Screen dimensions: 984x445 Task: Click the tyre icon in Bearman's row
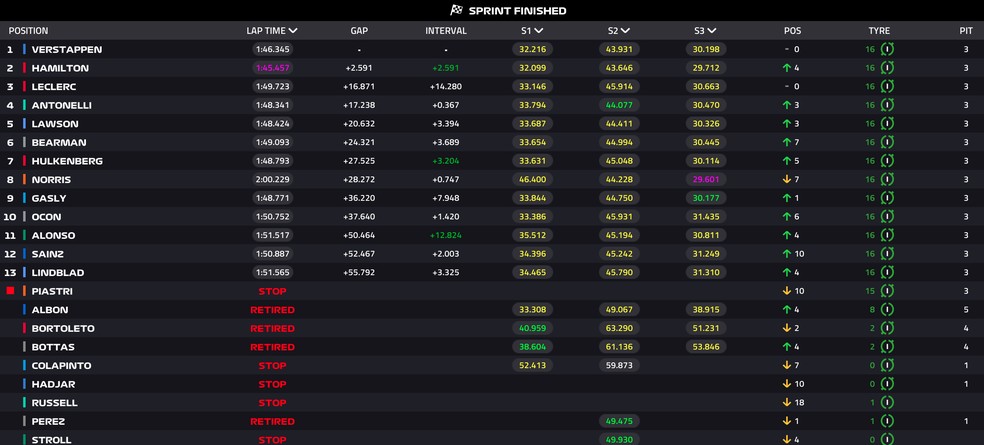pos(887,142)
